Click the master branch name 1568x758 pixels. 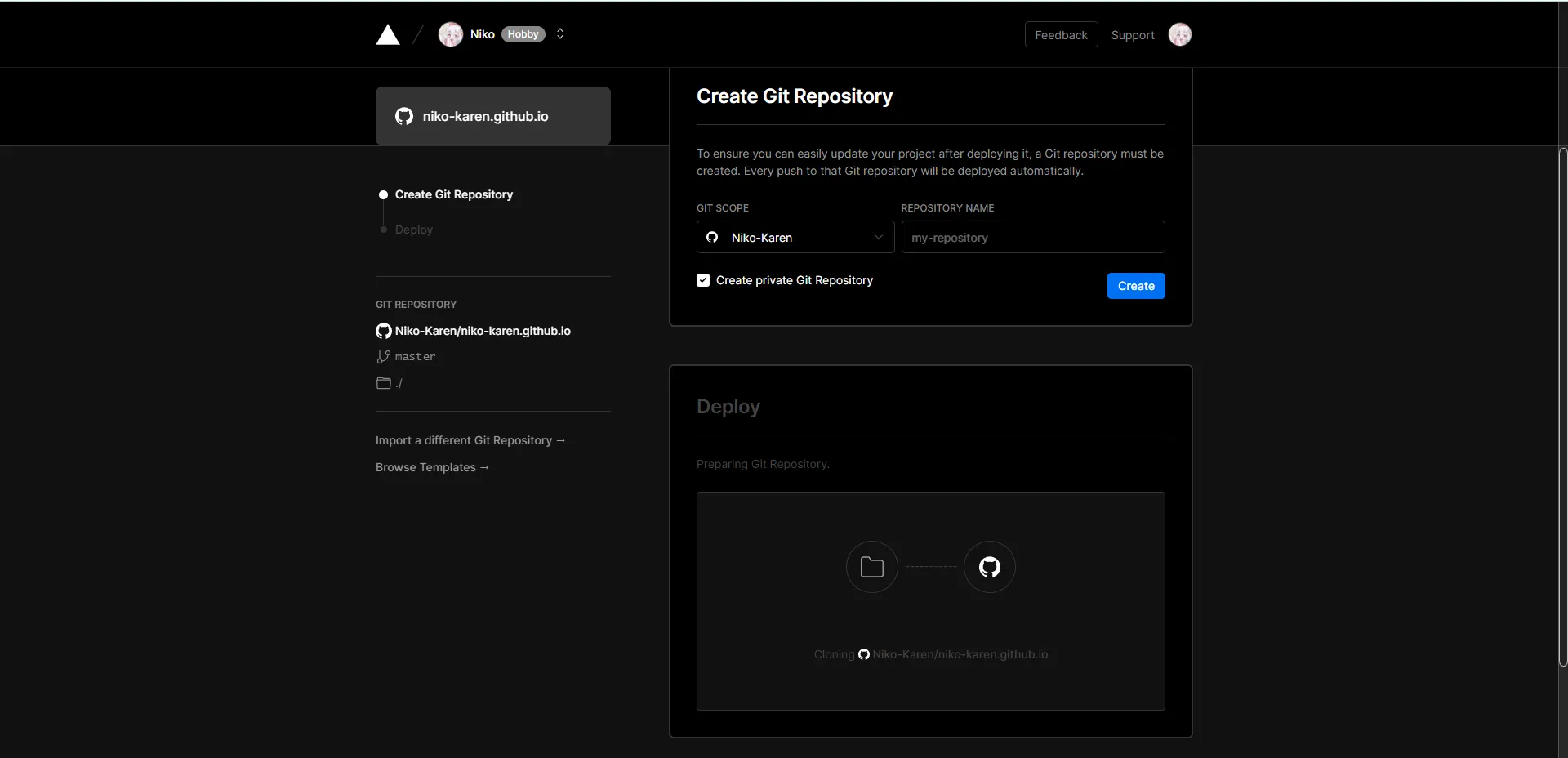click(416, 357)
